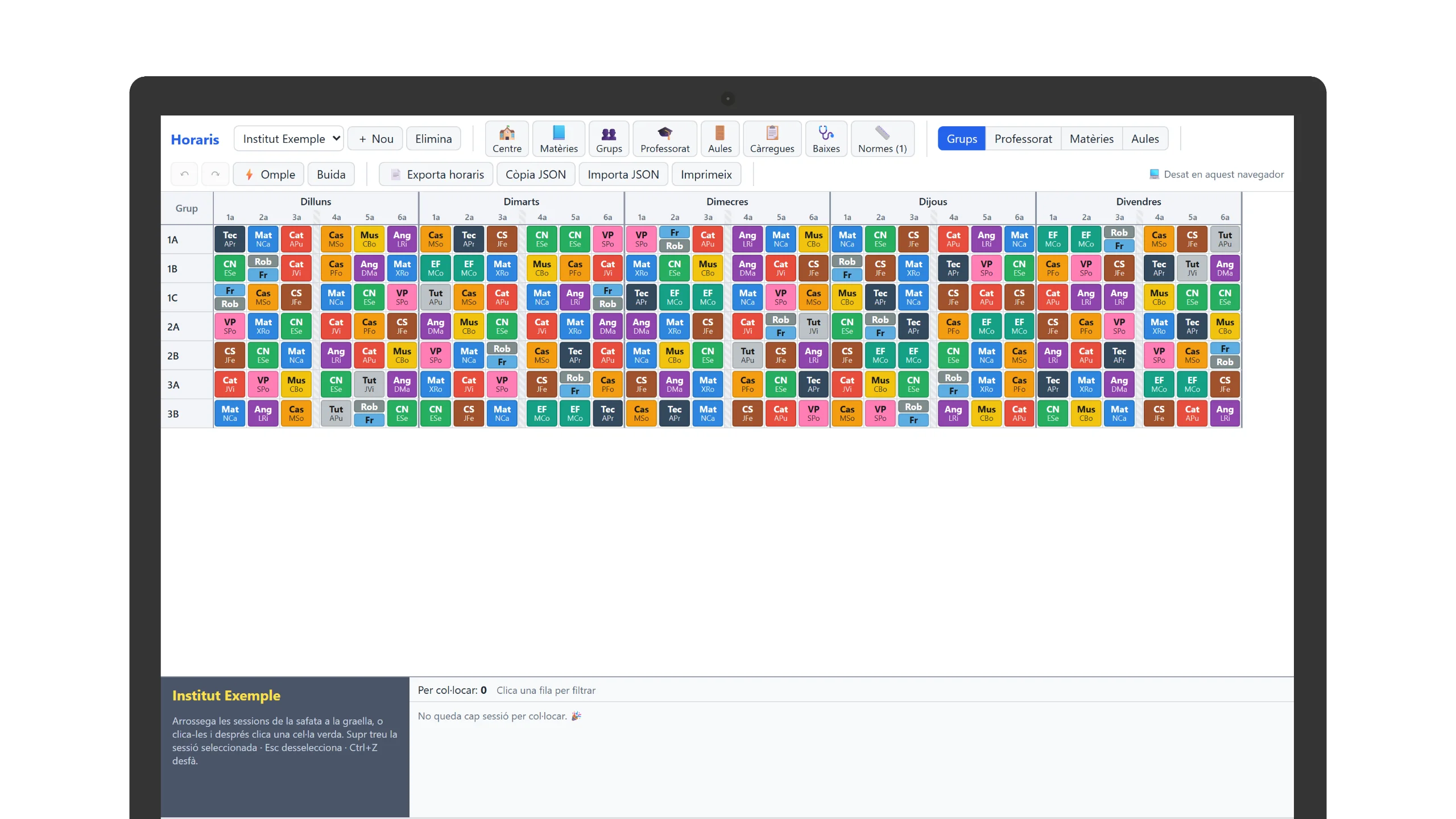The width and height of the screenshot is (1456, 819).
Task: Select group row 1A header
Action: tap(187, 239)
